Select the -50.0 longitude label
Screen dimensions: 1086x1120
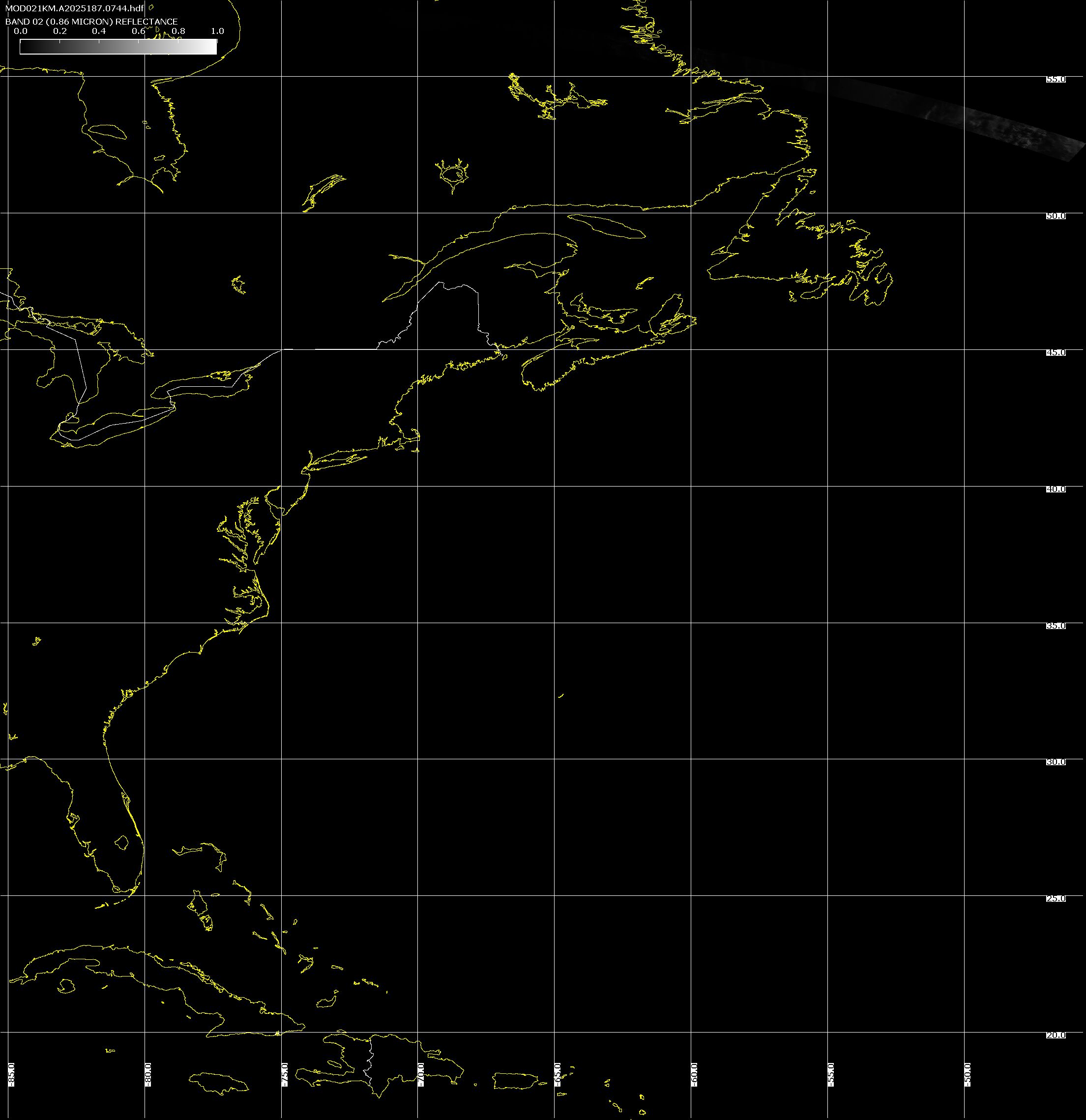[x=968, y=1074]
